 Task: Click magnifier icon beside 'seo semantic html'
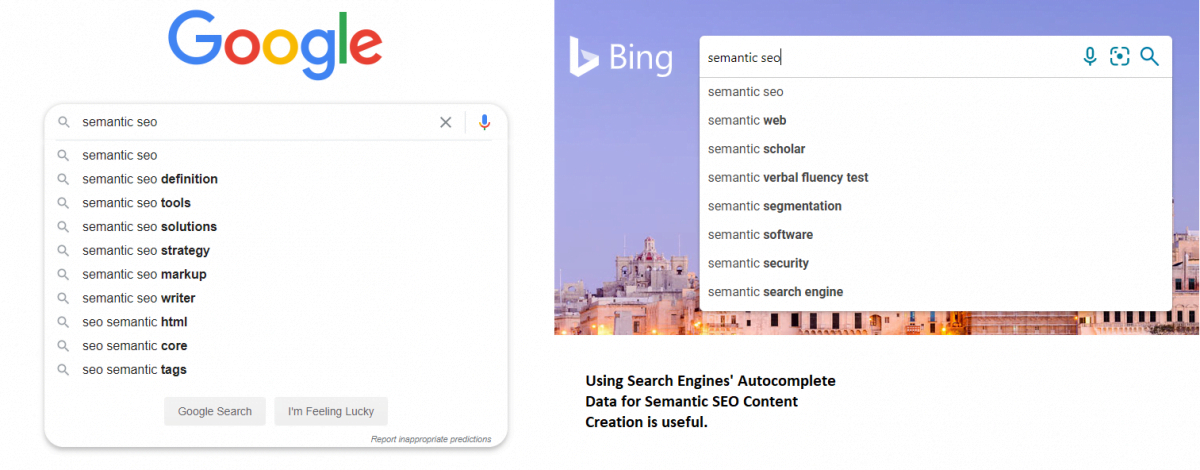pos(63,322)
